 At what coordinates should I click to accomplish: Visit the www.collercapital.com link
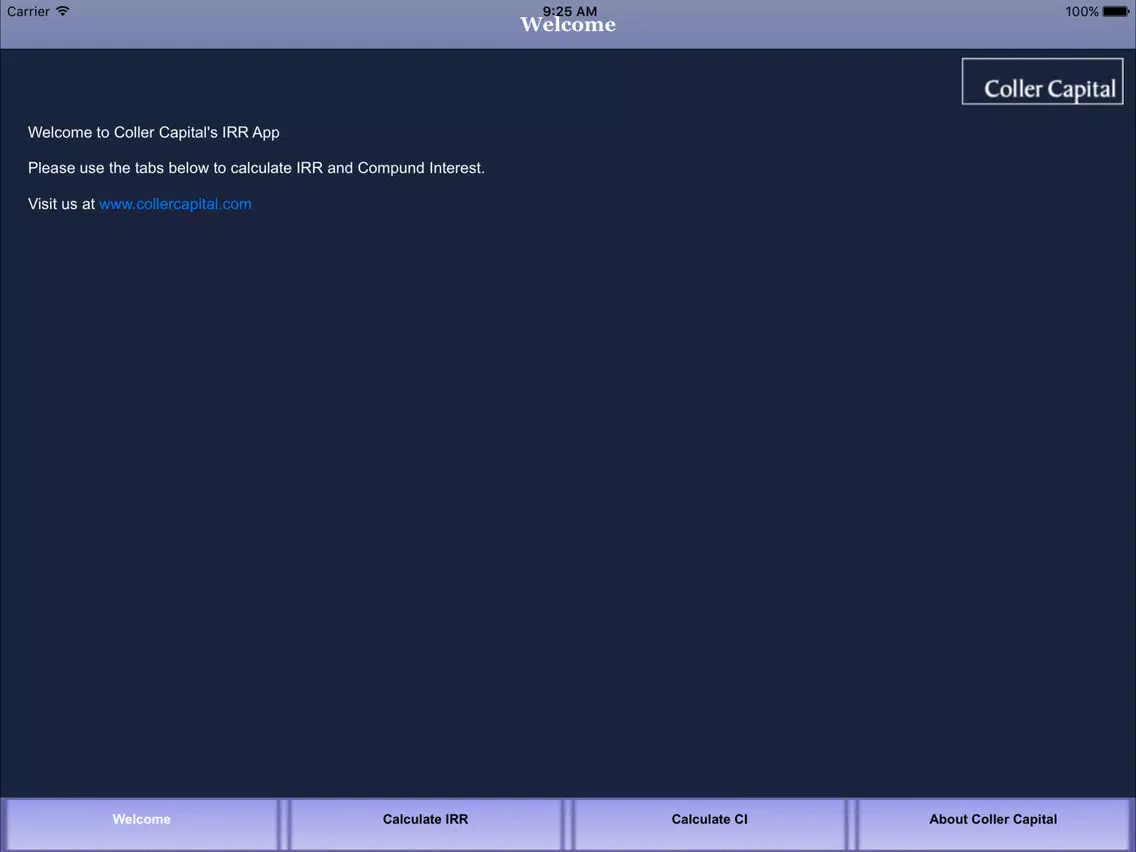point(175,204)
